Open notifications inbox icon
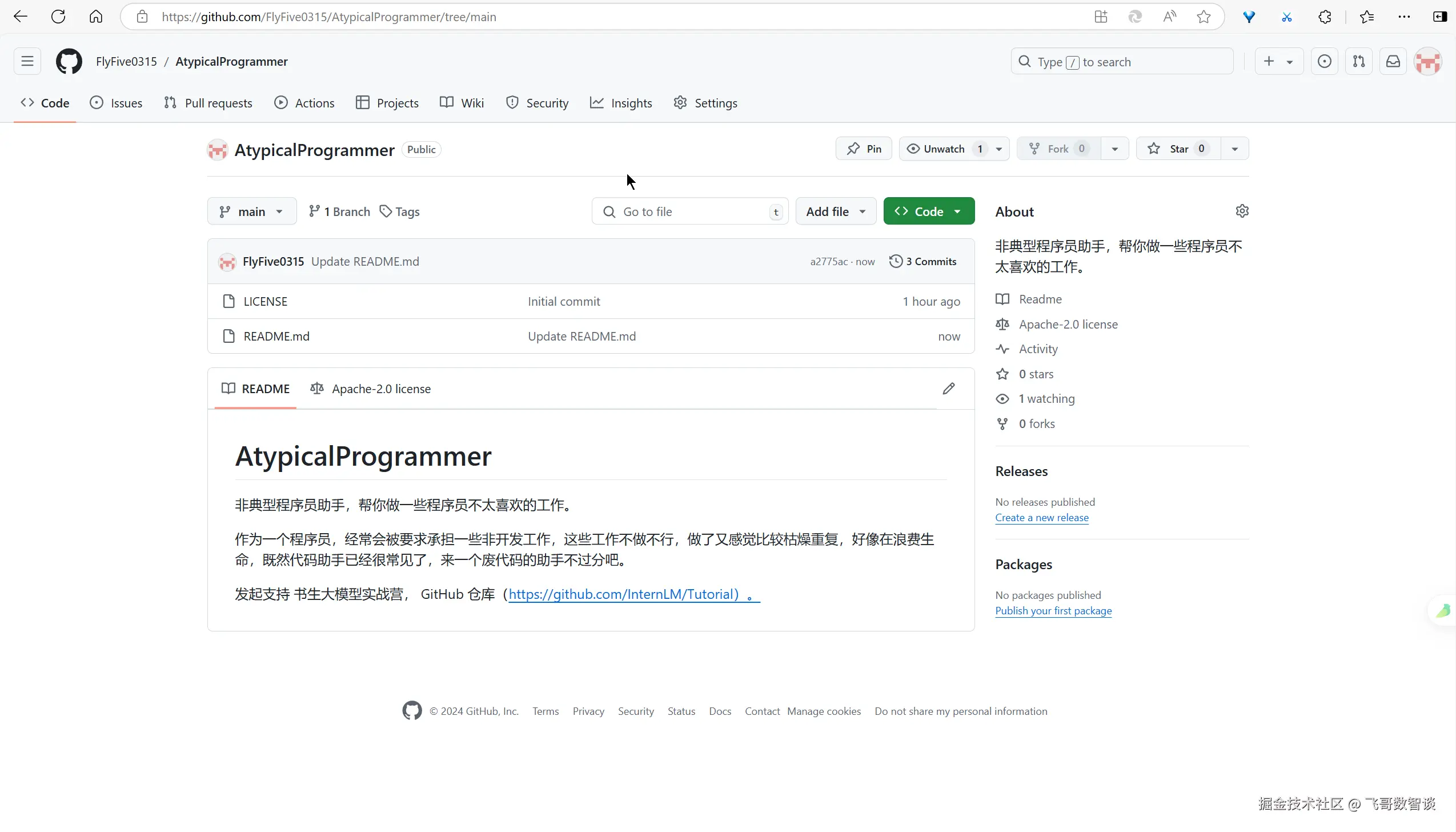The image size is (1456, 832). pyautogui.click(x=1393, y=62)
